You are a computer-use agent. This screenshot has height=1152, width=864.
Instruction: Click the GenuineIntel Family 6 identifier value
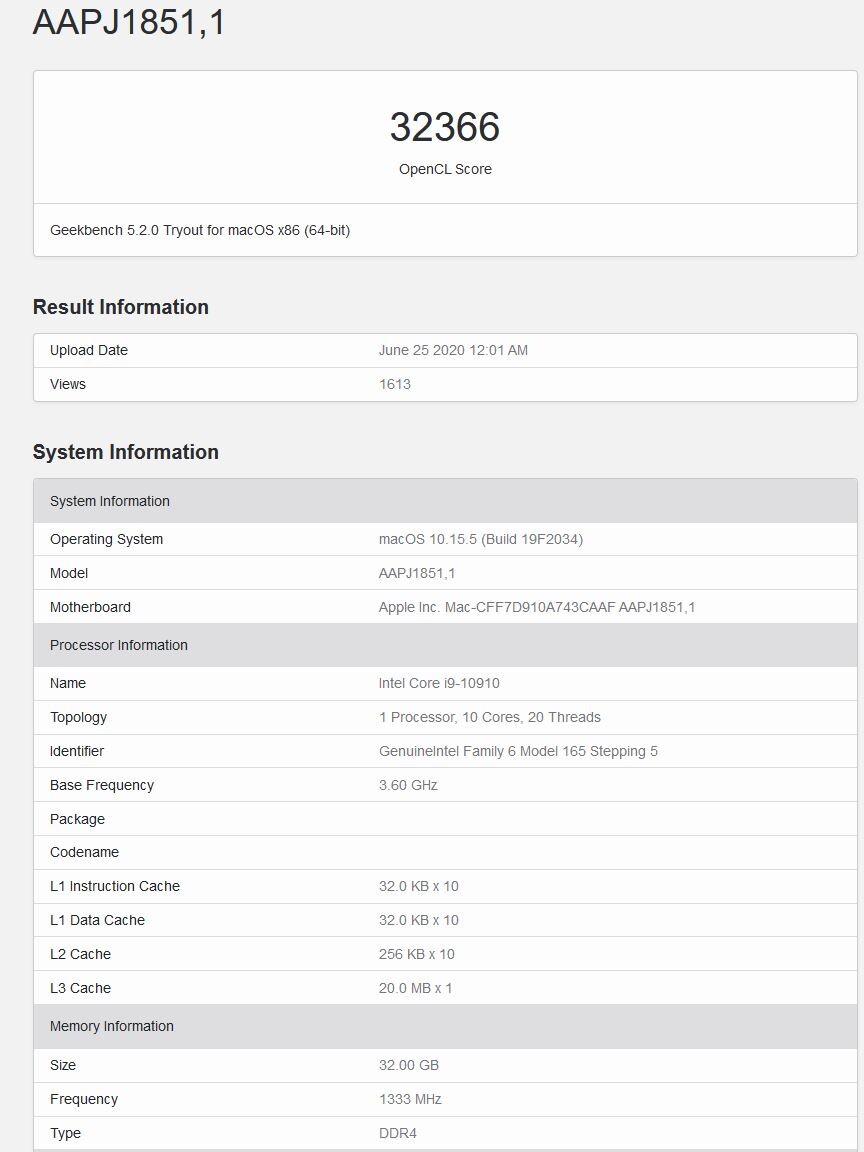coord(518,751)
